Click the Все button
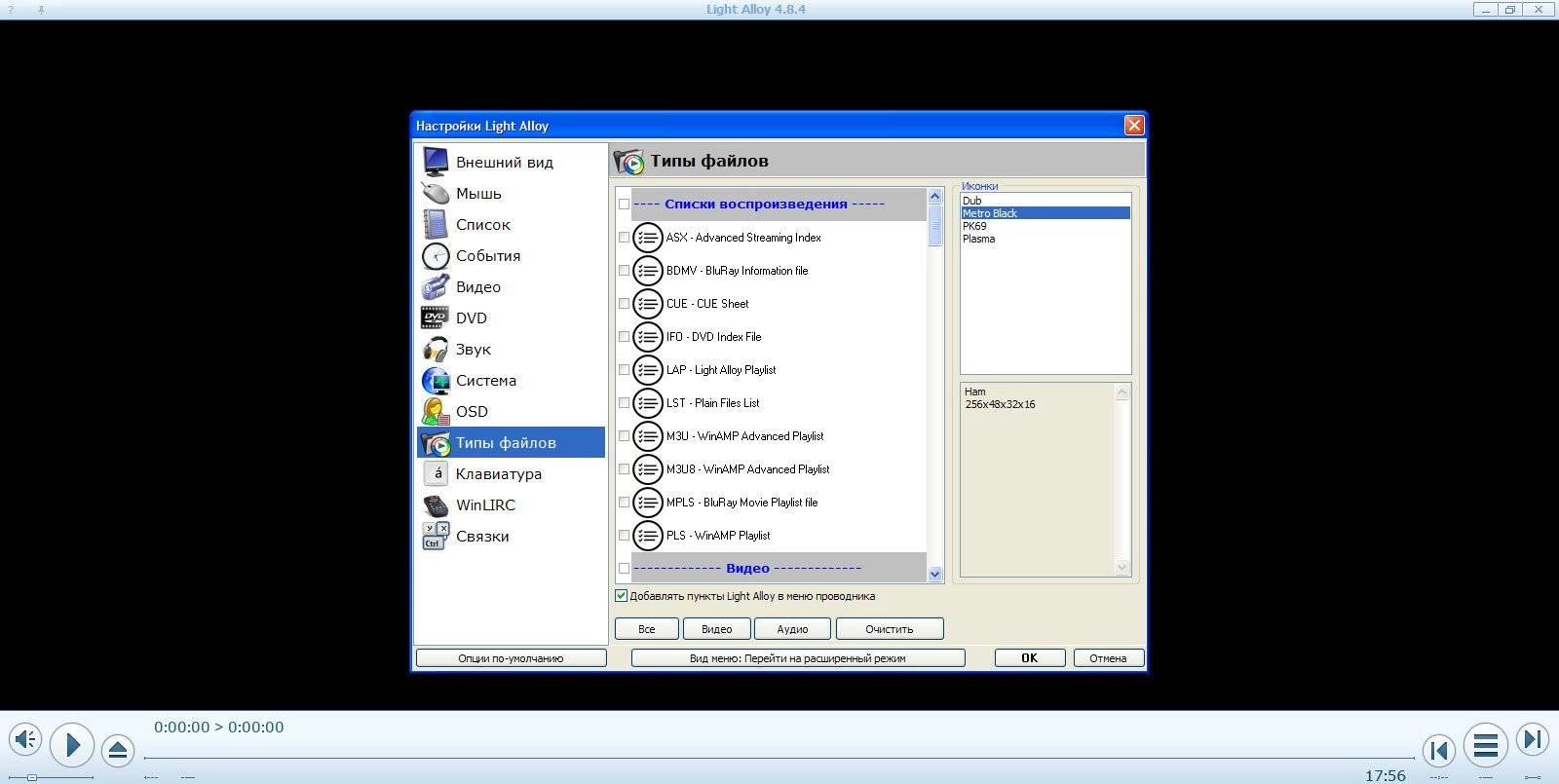This screenshot has width=1559, height=784. coord(647,629)
